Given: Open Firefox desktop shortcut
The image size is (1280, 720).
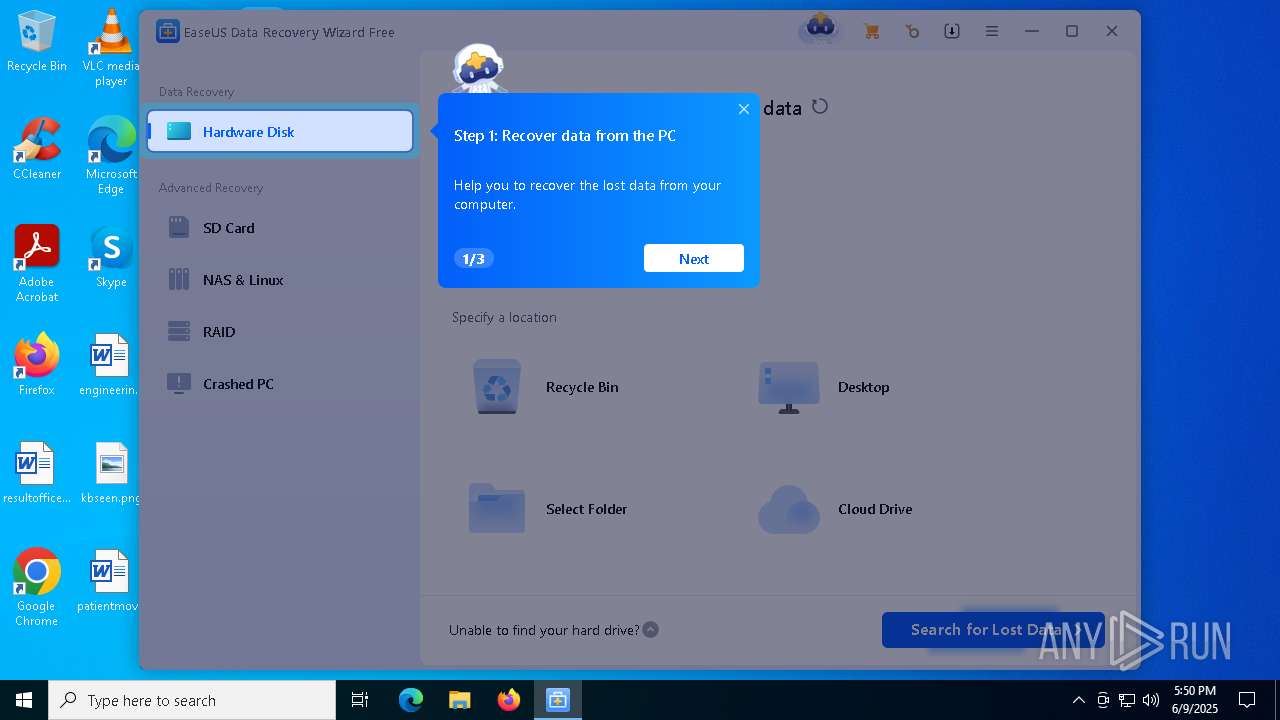Looking at the screenshot, I should (37, 365).
